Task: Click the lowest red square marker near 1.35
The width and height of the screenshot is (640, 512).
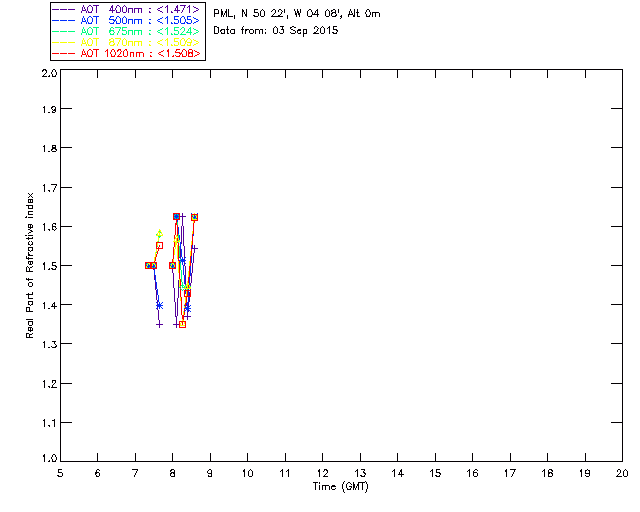Action: [x=182, y=324]
